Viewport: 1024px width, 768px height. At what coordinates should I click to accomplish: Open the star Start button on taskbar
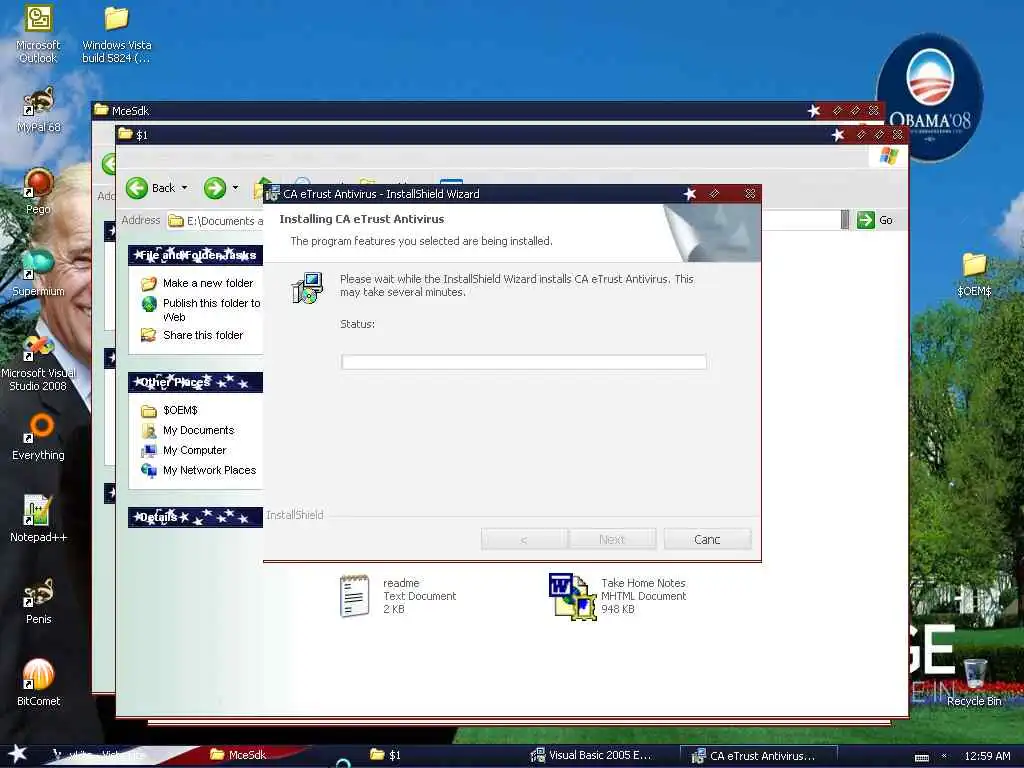[x=18, y=754]
